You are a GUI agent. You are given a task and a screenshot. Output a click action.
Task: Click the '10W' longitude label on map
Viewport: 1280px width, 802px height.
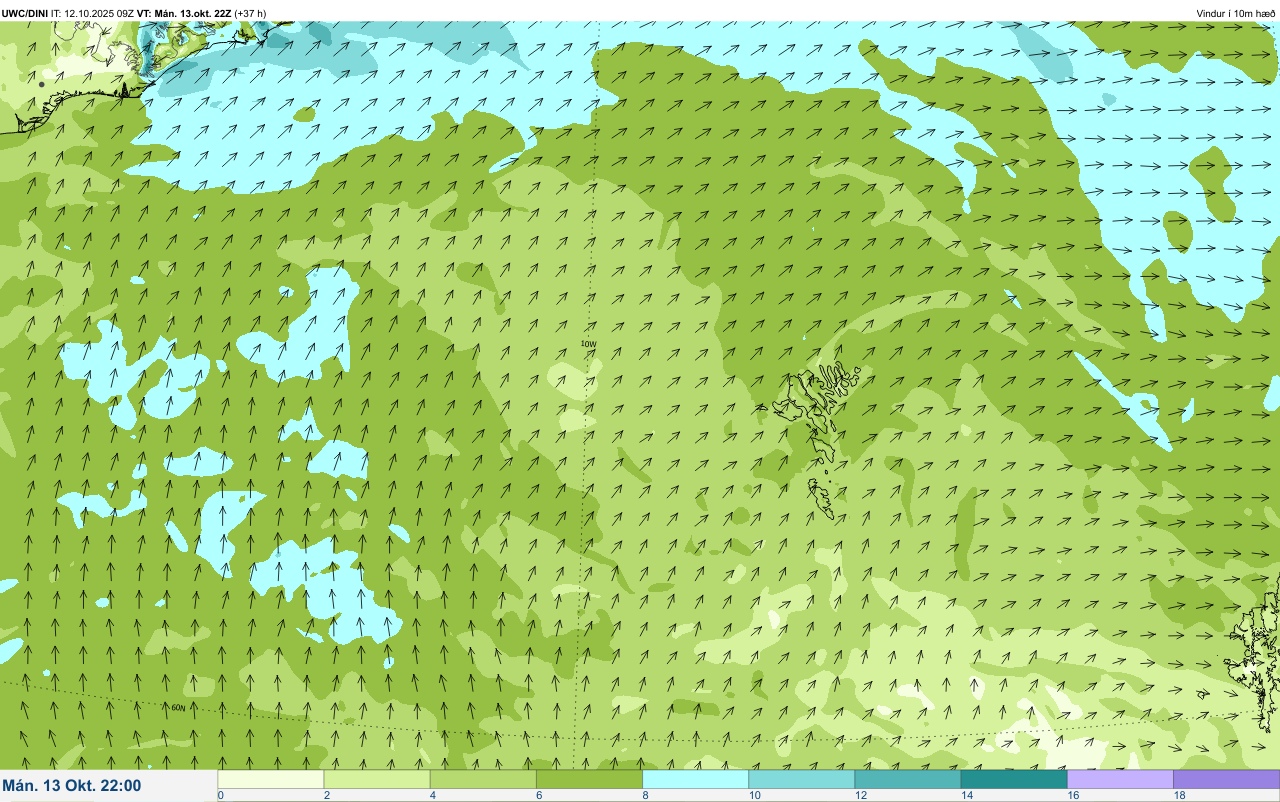click(x=588, y=344)
